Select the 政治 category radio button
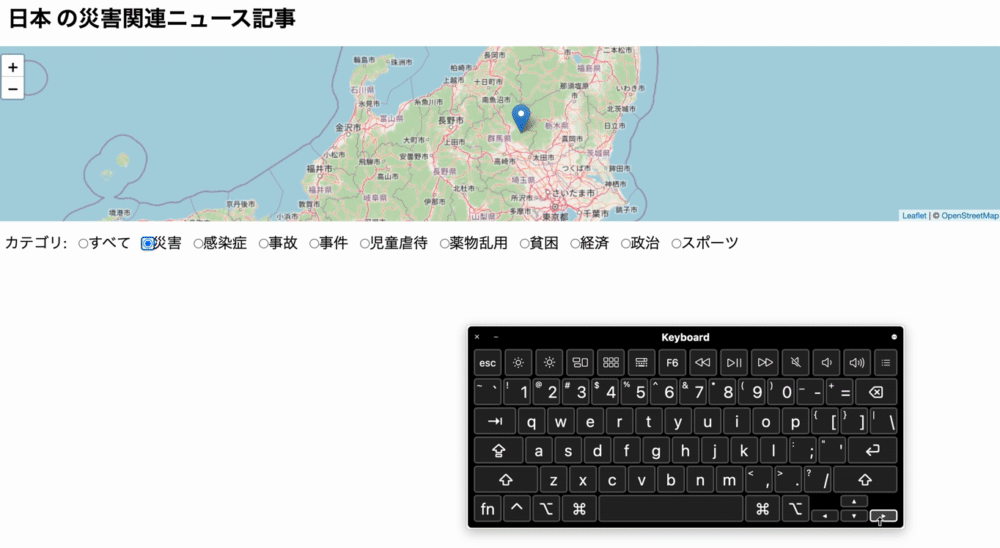The height and width of the screenshot is (548, 1000). (625, 244)
